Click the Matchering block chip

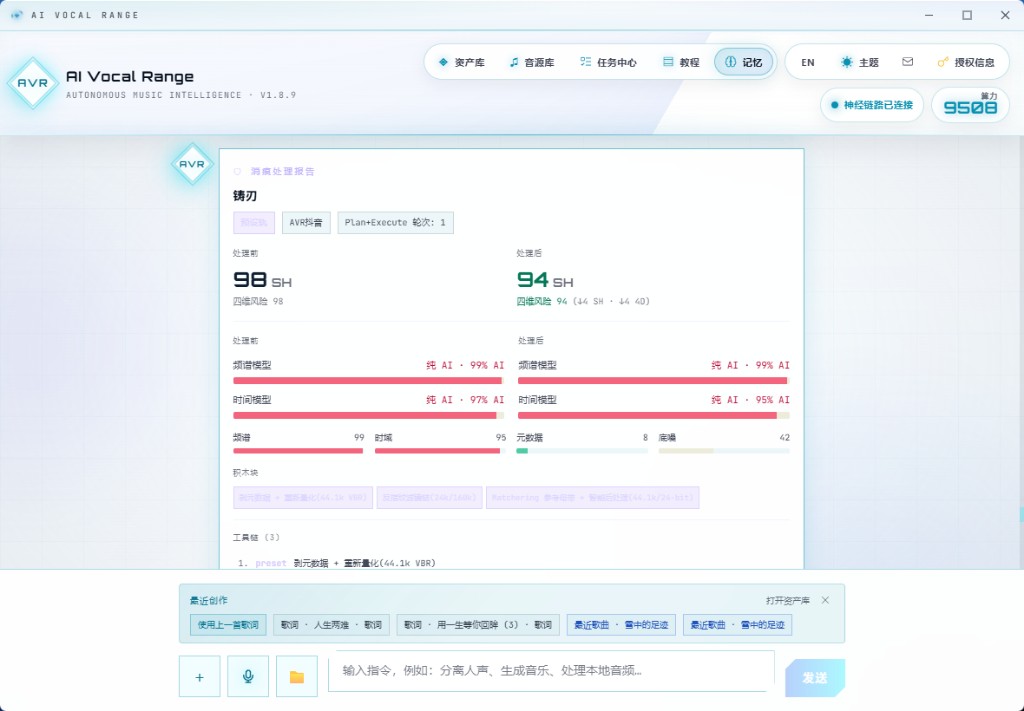coord(592,498)
